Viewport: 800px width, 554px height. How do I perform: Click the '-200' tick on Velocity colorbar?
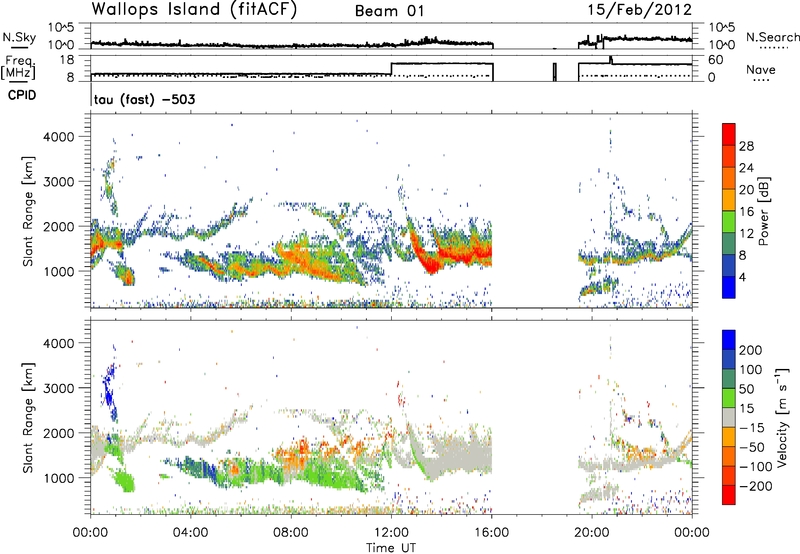[754, 486]
